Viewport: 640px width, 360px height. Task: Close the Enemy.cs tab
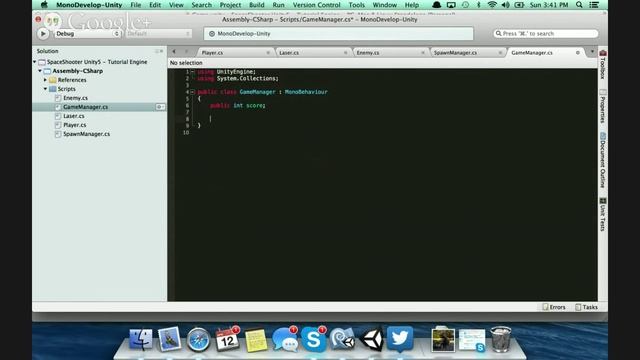423,53
